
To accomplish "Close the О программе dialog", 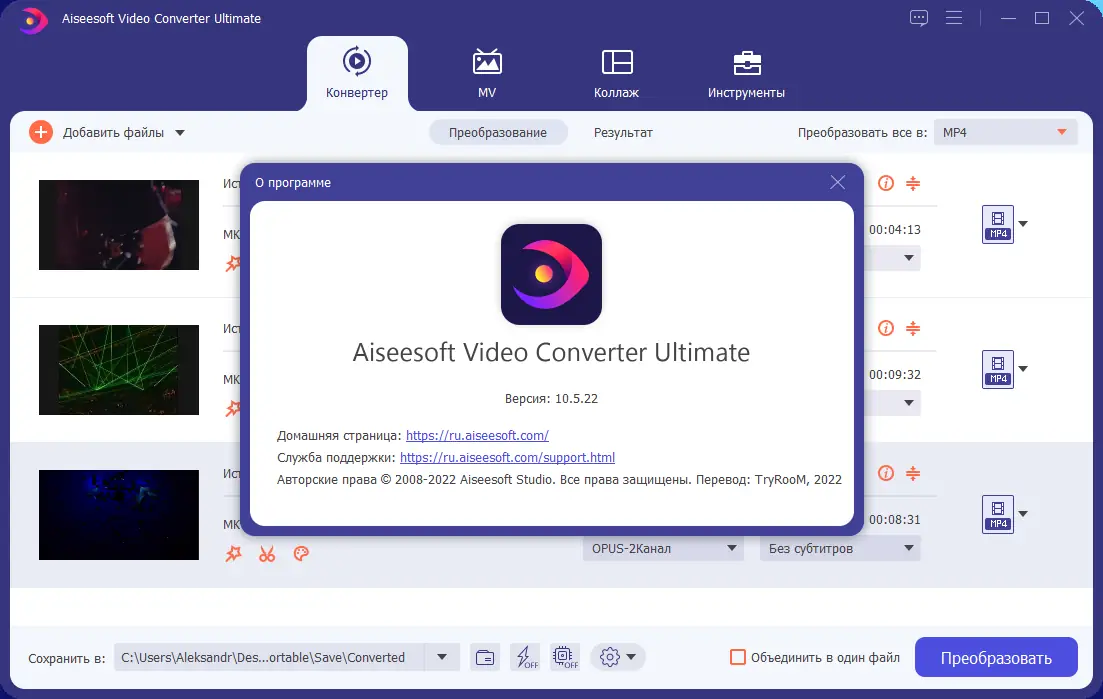I will pyautogui.click(x=837, y=182).
